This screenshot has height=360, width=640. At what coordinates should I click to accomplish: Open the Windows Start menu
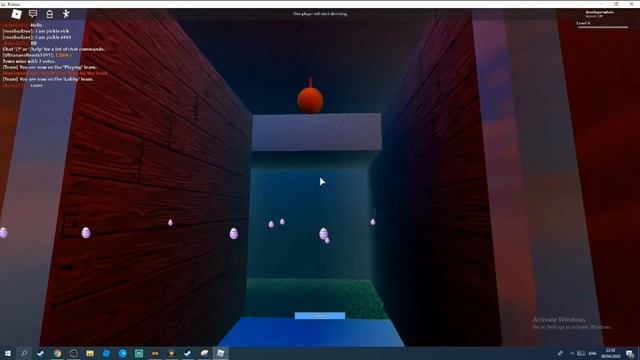point(8,353)
